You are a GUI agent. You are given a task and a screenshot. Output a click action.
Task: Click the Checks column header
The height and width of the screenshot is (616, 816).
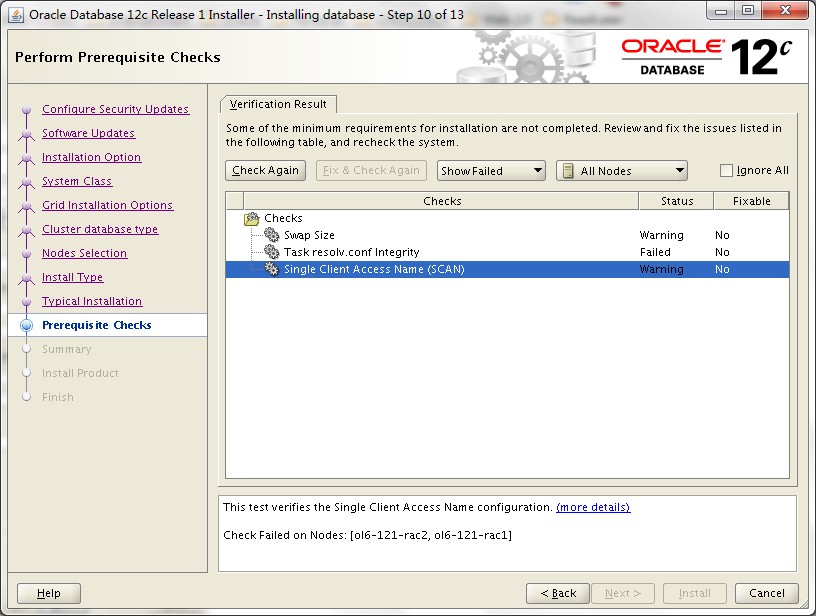click(441, 201)
